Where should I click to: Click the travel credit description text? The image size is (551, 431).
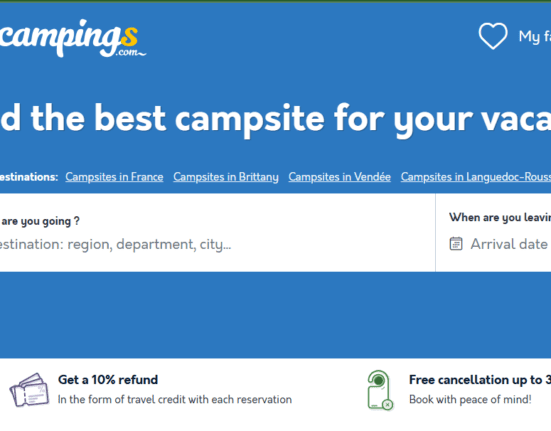175,399
